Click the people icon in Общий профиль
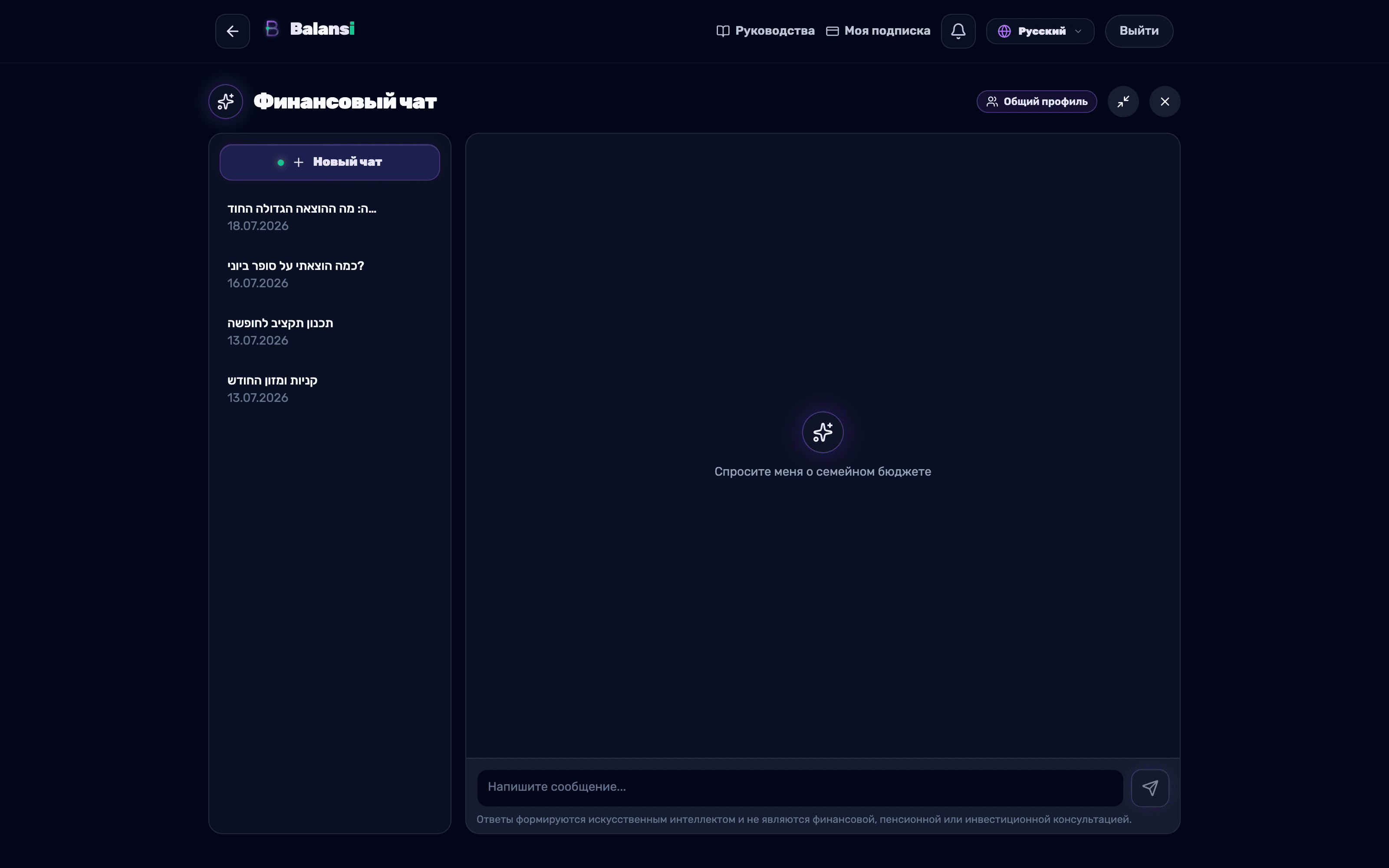Viewport: 1389px width, 868px height. (992, 102)
